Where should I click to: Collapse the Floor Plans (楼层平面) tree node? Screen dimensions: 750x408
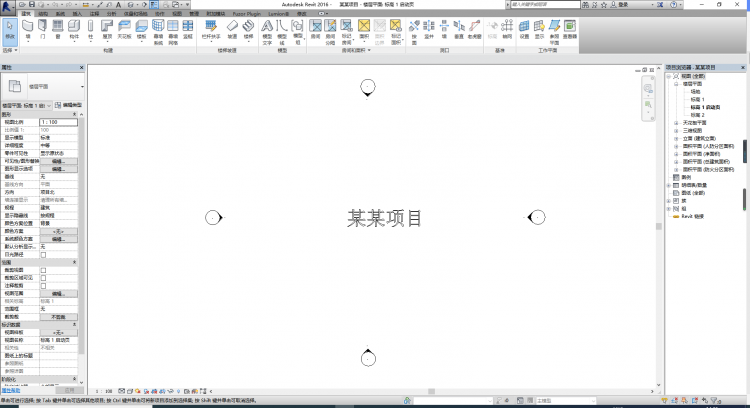click(x=676, y=84)
